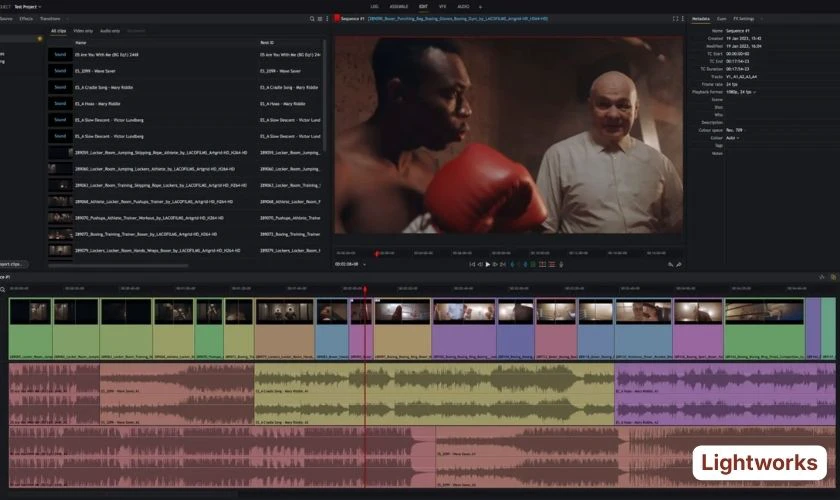This screenshot has height=500, width=840.
Task: Open the Cues tab in right panel
Action: point(722,19)
